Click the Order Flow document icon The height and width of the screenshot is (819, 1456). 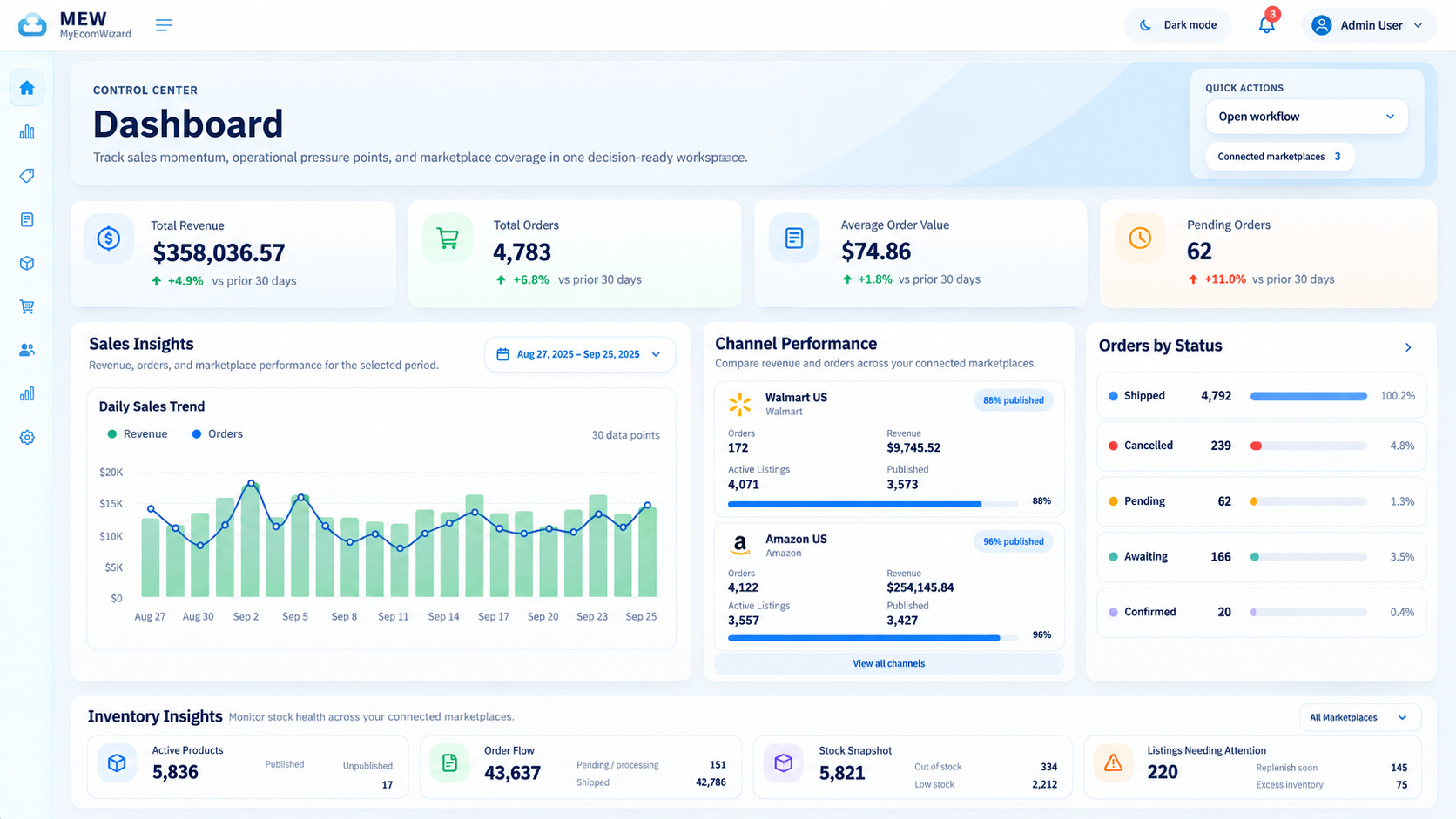click(449, 763)
